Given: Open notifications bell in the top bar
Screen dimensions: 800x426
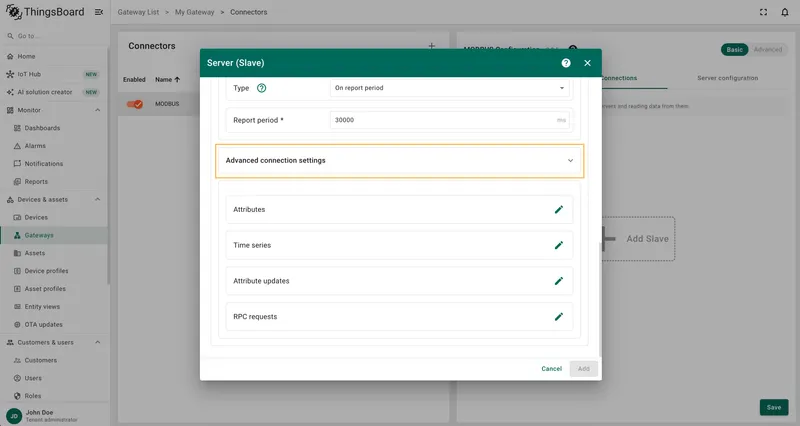Looking at the screenshot, I should pyautogui.click(x=785, y=12).
